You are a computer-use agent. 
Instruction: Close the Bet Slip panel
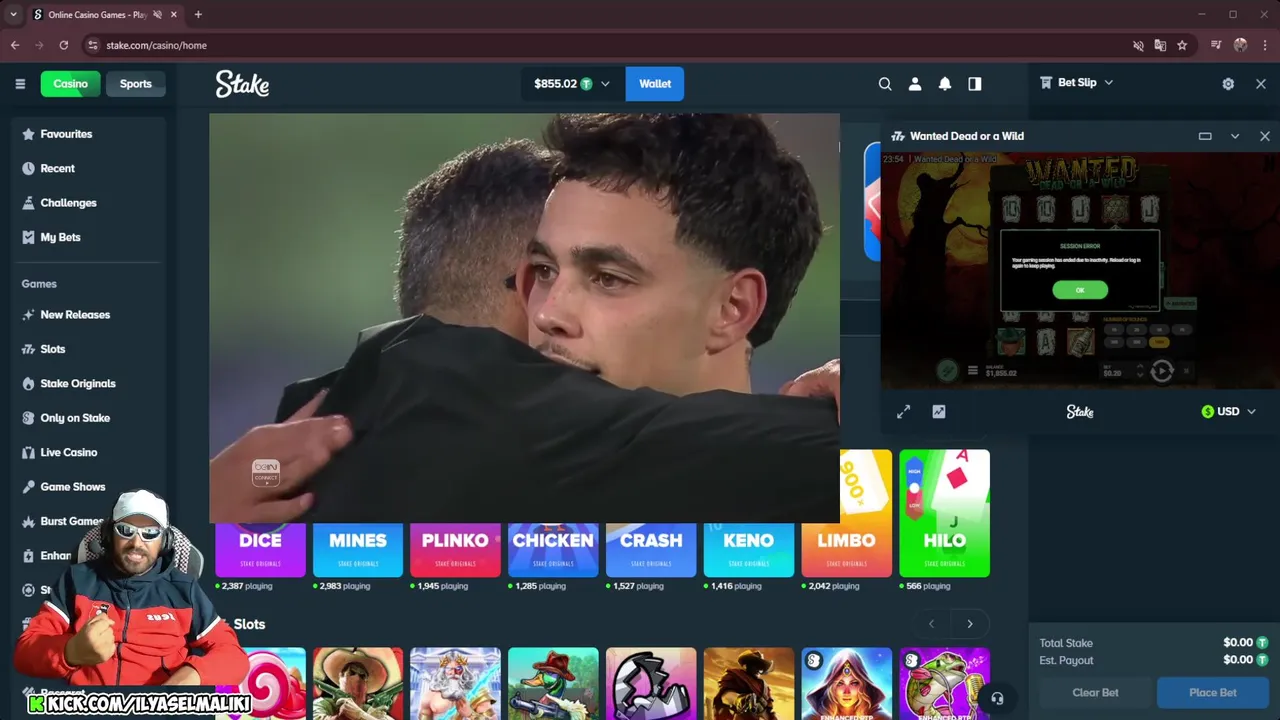1261,84
